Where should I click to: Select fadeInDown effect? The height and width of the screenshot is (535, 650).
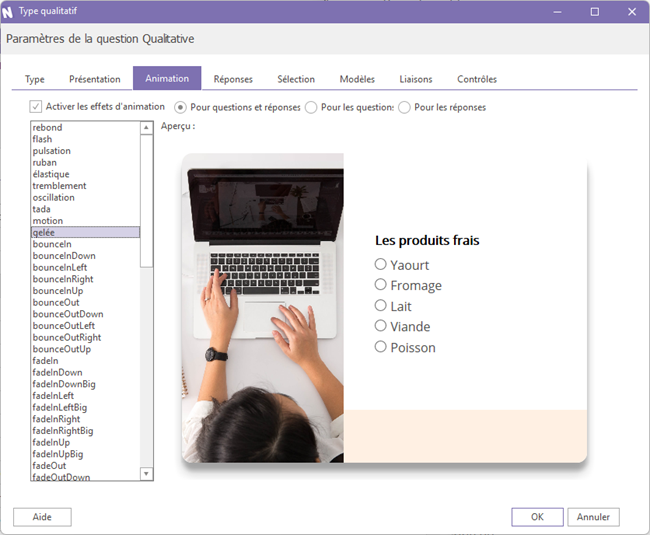(x=86, y=372)
